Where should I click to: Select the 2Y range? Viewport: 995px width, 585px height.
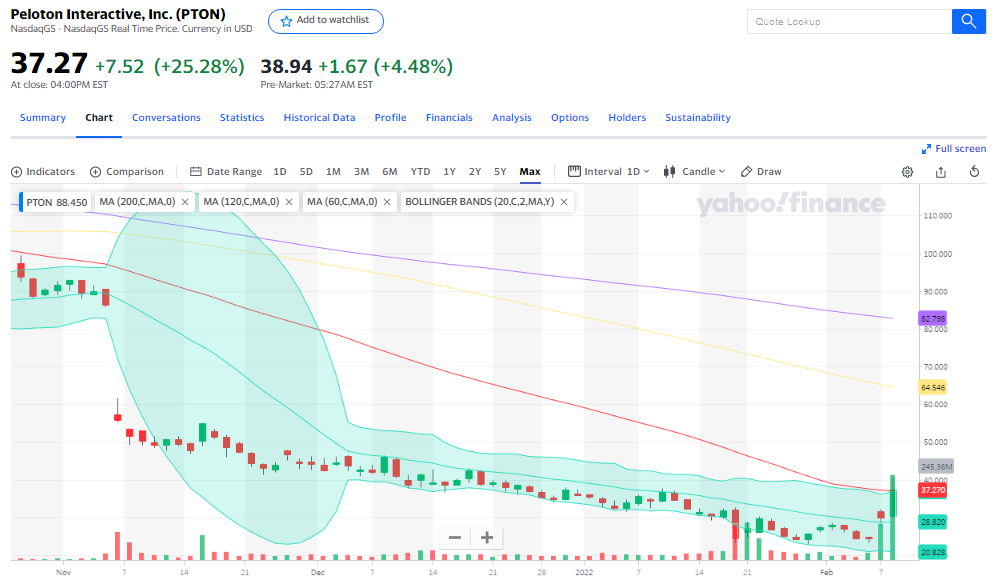(475, 171)
